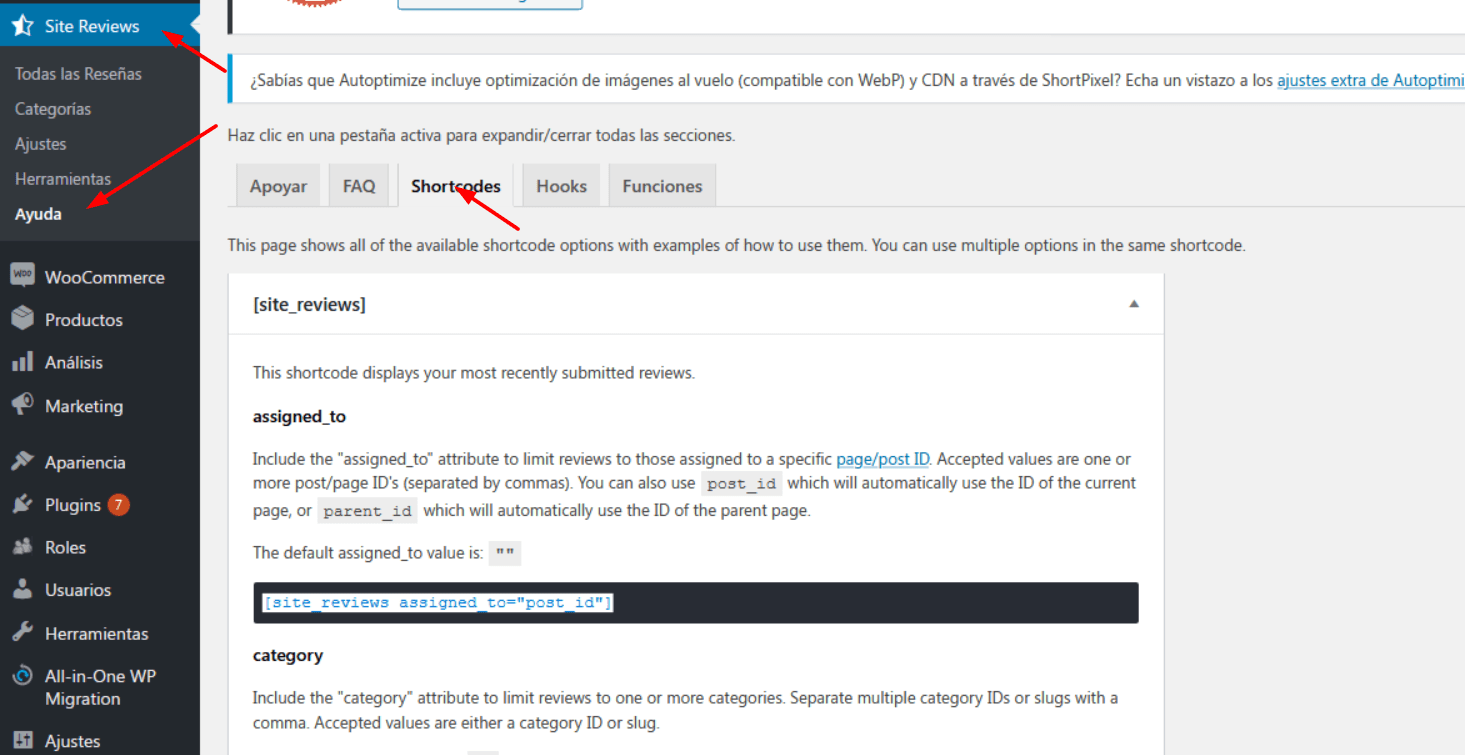This screenshot has width=1465, height=755.
Task: Click the post_id inline code
Action: (740, 483)
